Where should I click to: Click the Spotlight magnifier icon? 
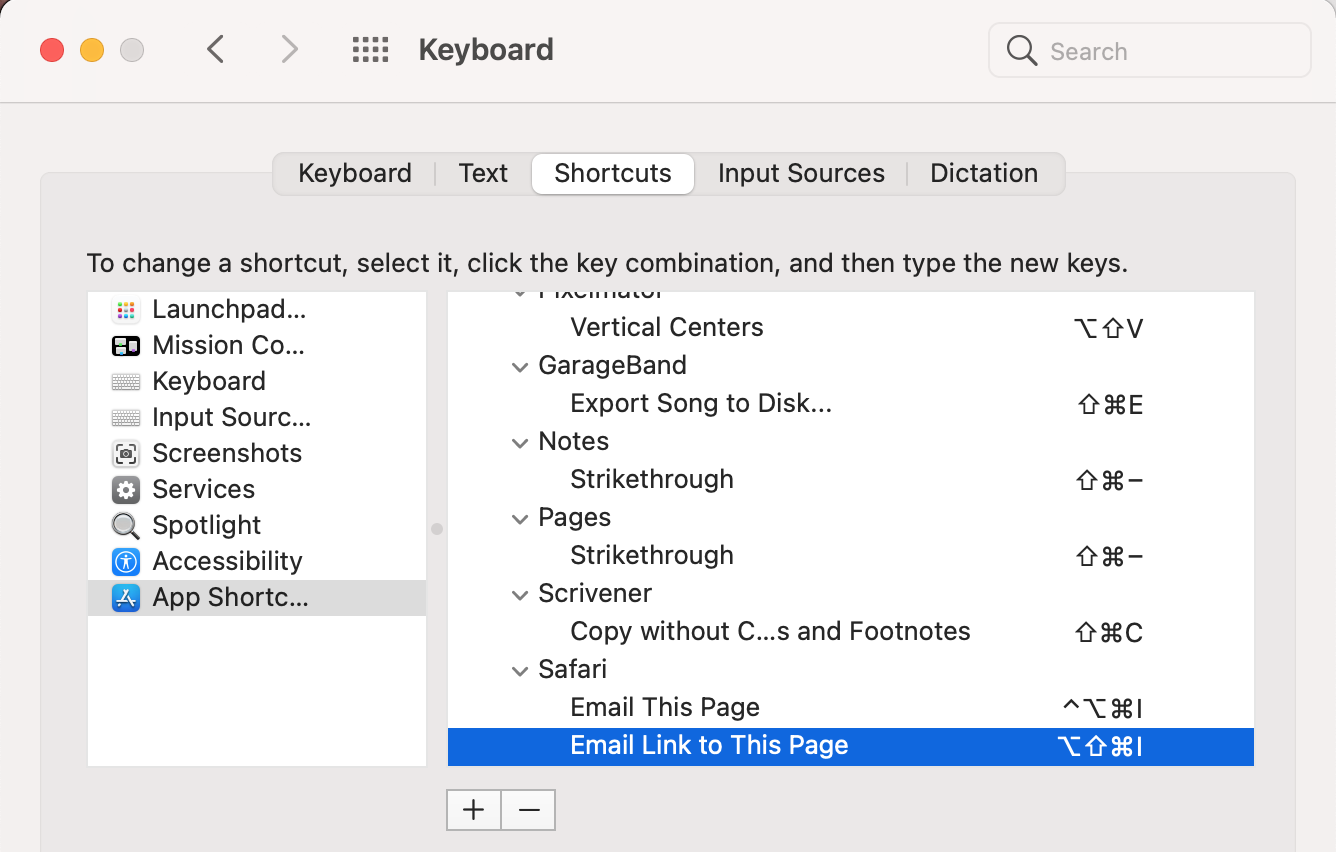pos(126,526)
